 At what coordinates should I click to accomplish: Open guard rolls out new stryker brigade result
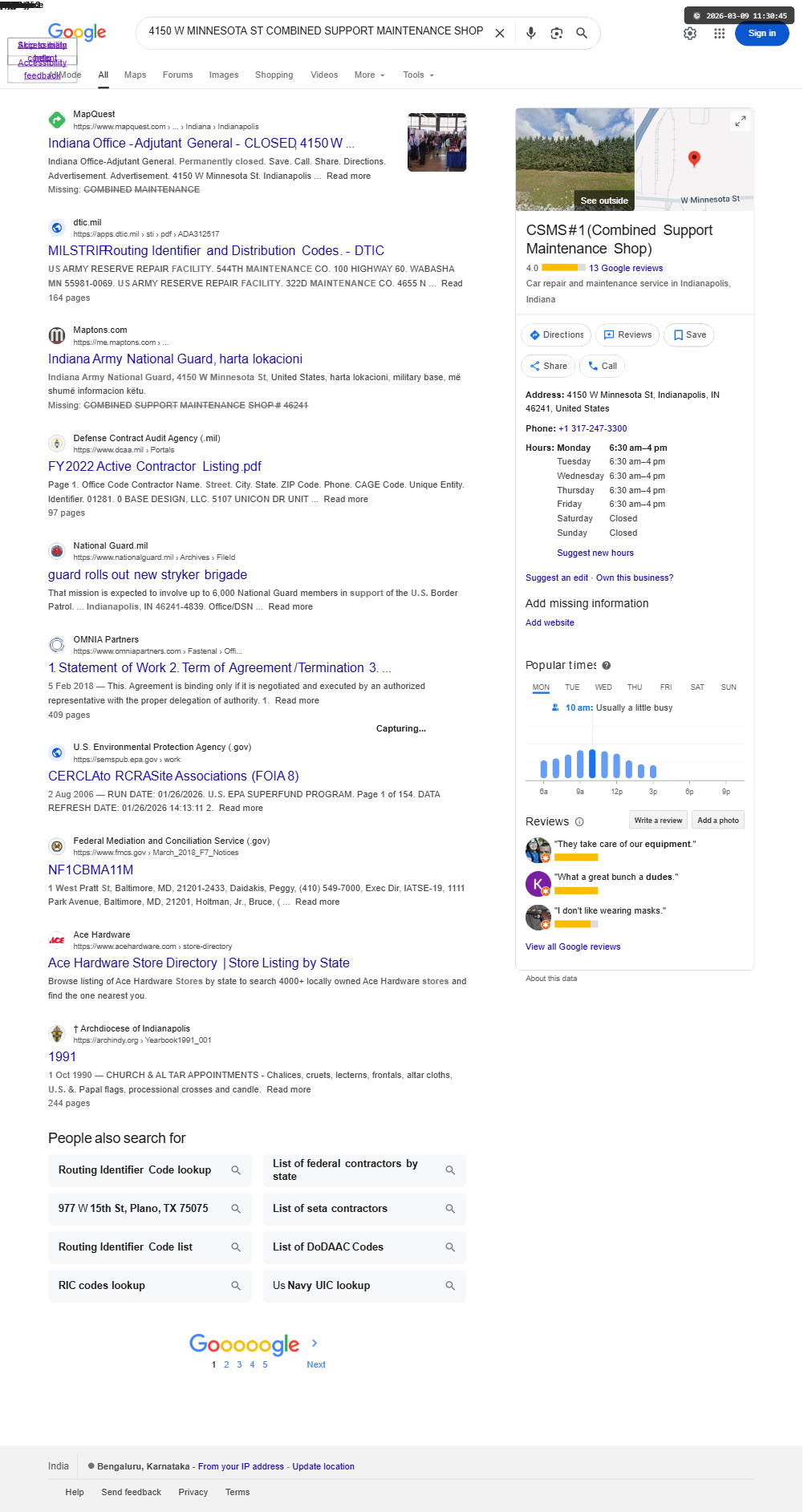tap(148, 575)
